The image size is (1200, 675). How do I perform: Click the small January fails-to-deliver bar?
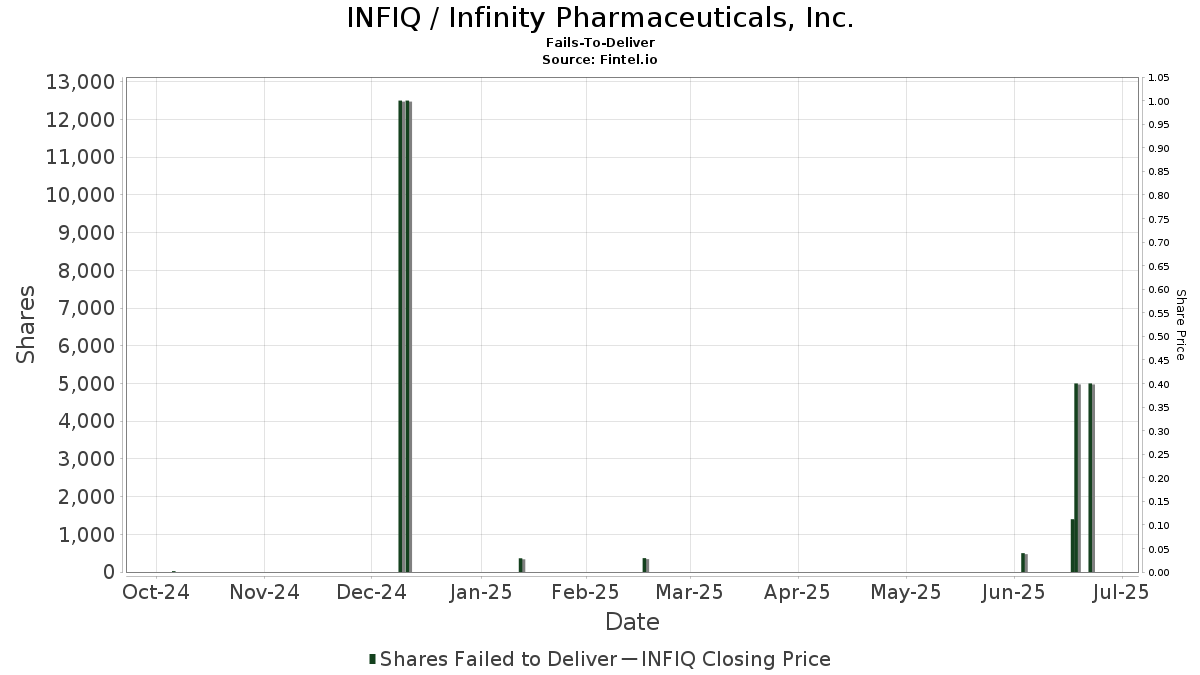click(x=522, y=565)
